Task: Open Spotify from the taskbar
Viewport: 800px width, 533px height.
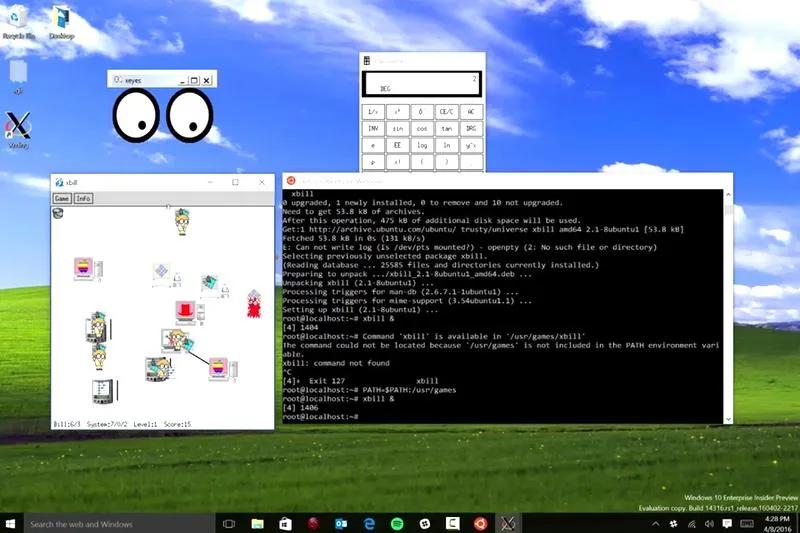Action: tap(397, 524)
